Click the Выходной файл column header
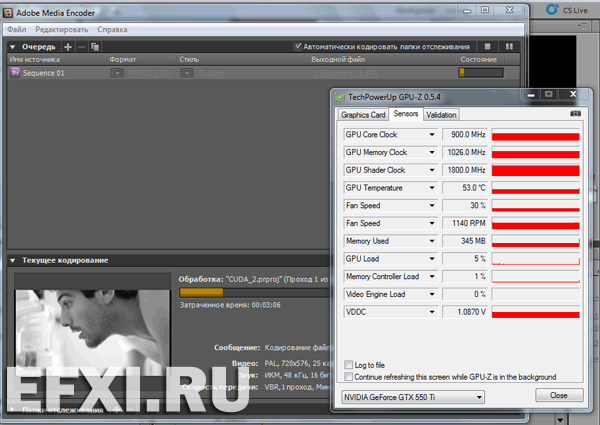This screenshot has width=600, height=425. (x=338, y=59)
